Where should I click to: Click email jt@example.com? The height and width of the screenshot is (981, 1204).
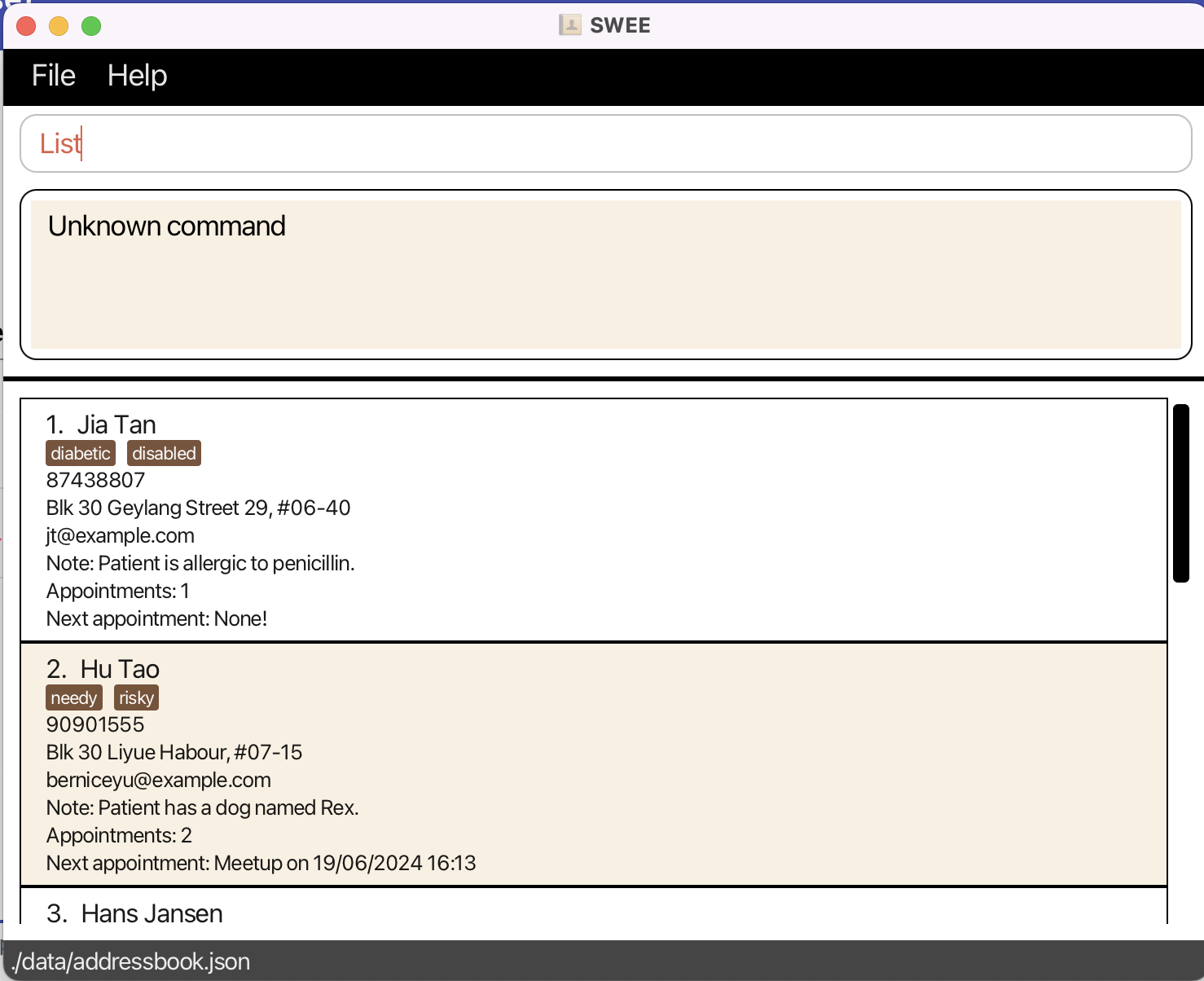tap(121, 535)
